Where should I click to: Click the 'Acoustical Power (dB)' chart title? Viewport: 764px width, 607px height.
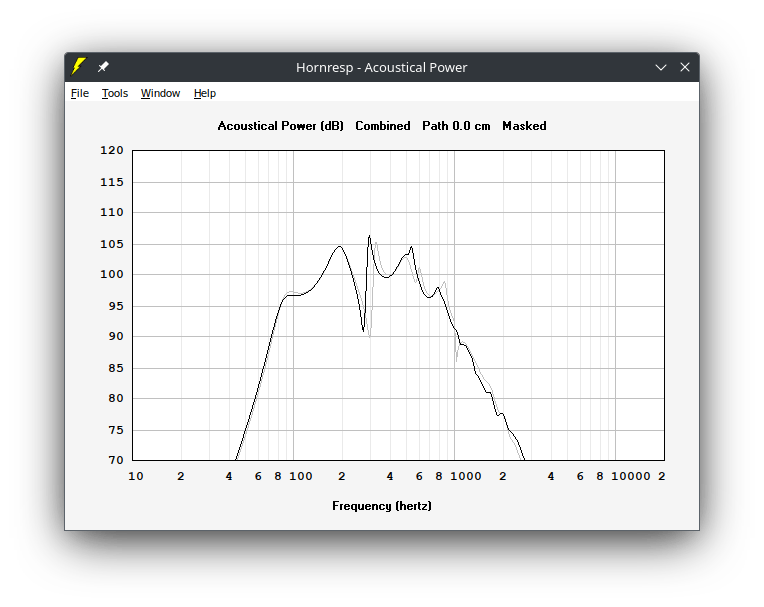click(281, 126)
